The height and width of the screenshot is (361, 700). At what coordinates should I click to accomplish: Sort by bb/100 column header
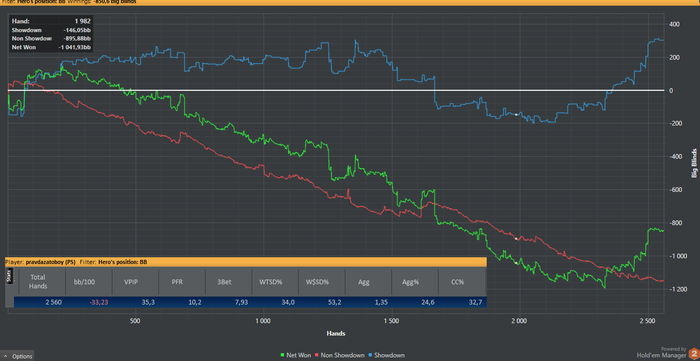click(88, 282)
